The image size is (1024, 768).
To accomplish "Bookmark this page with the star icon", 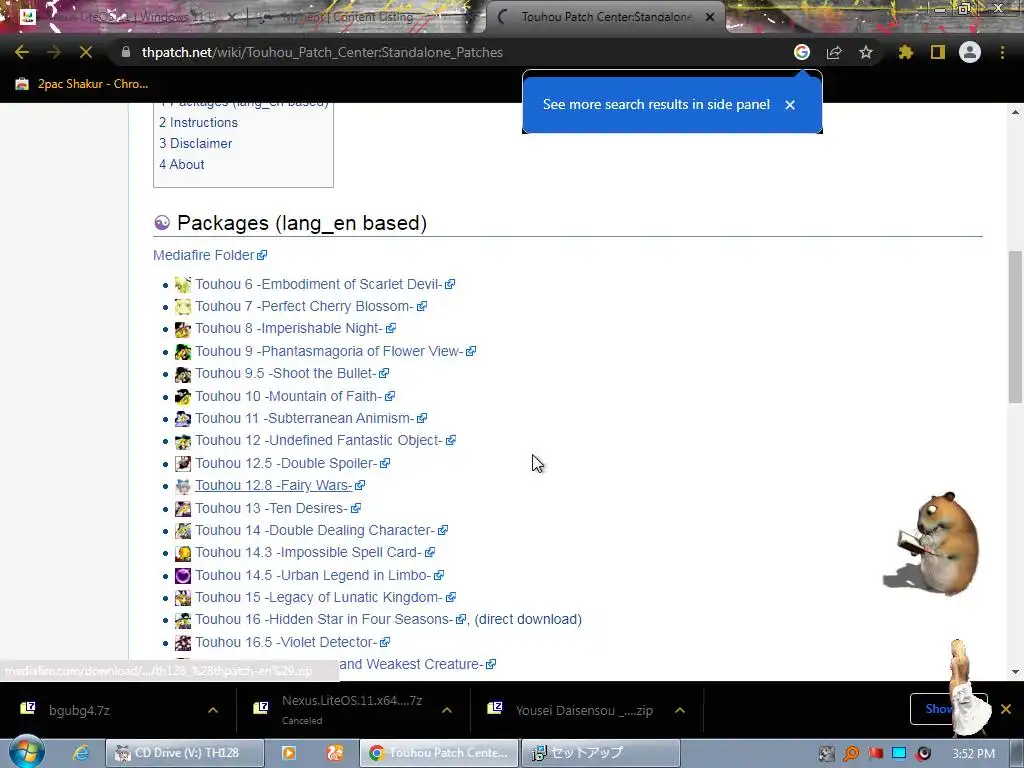I will [x=866, y=52].
